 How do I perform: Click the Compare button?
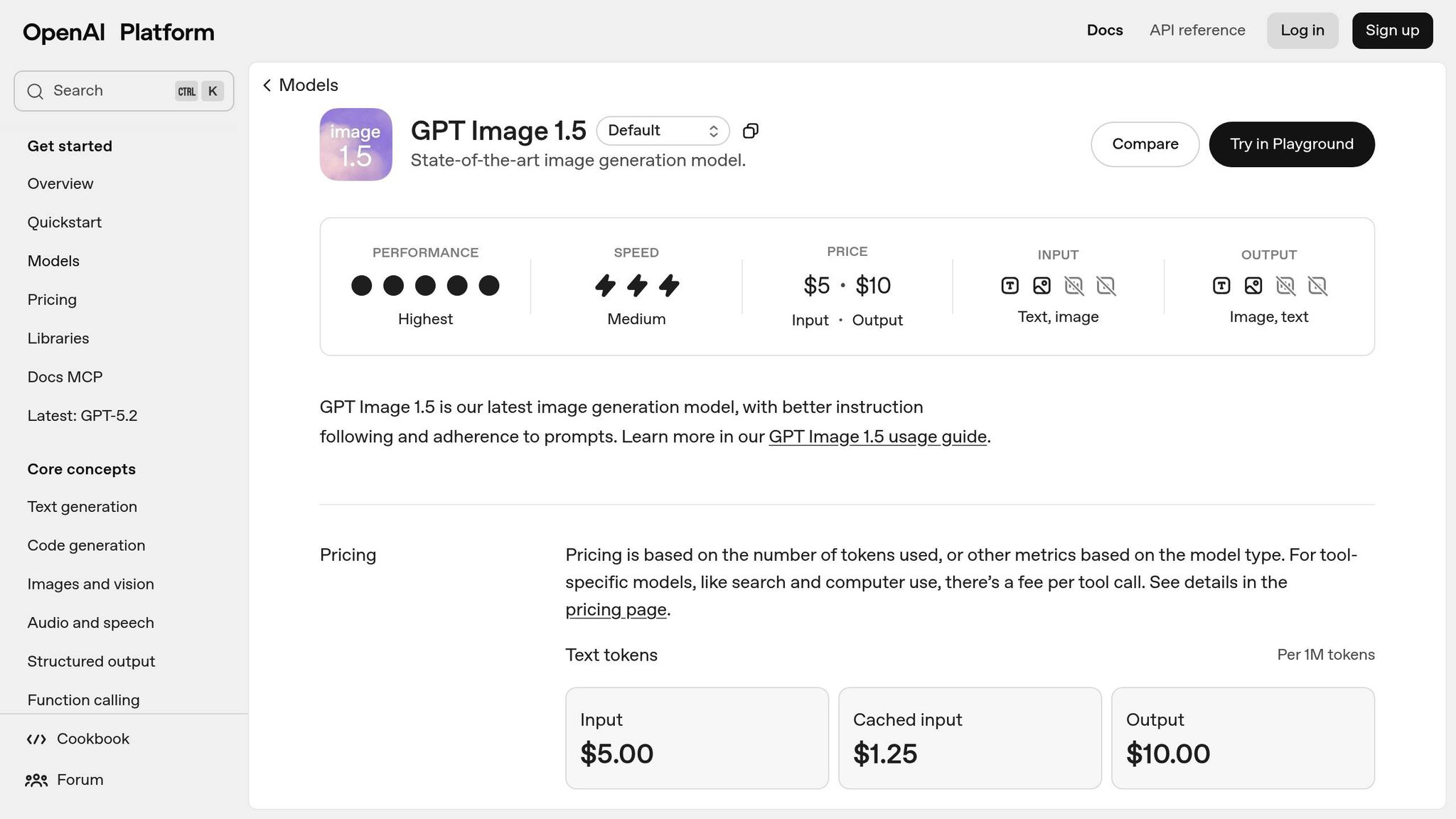(x=1145, y=144)
